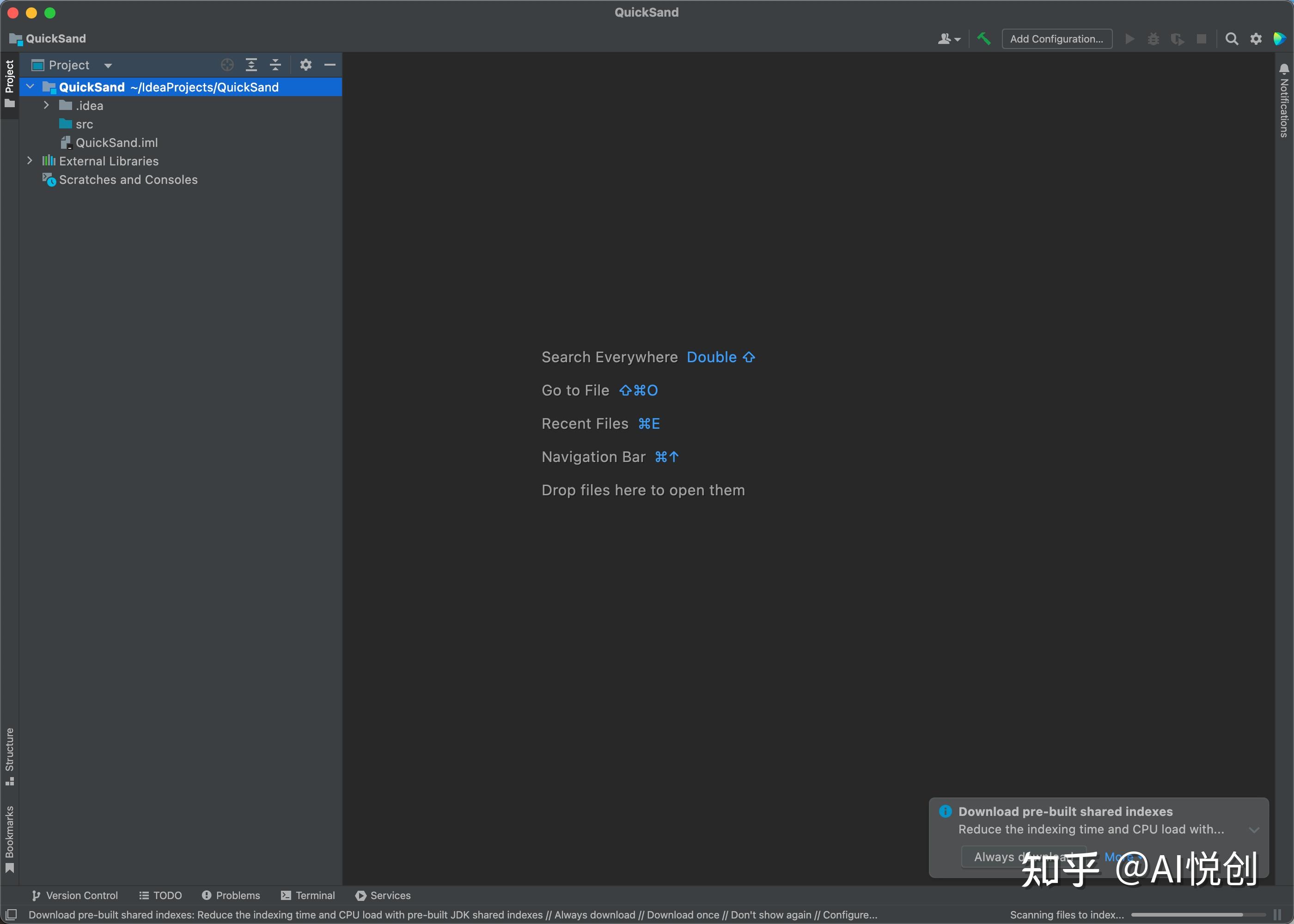Hide the Project panel with minus icon
Viewport: 1294px width, 924px height.
330,65
